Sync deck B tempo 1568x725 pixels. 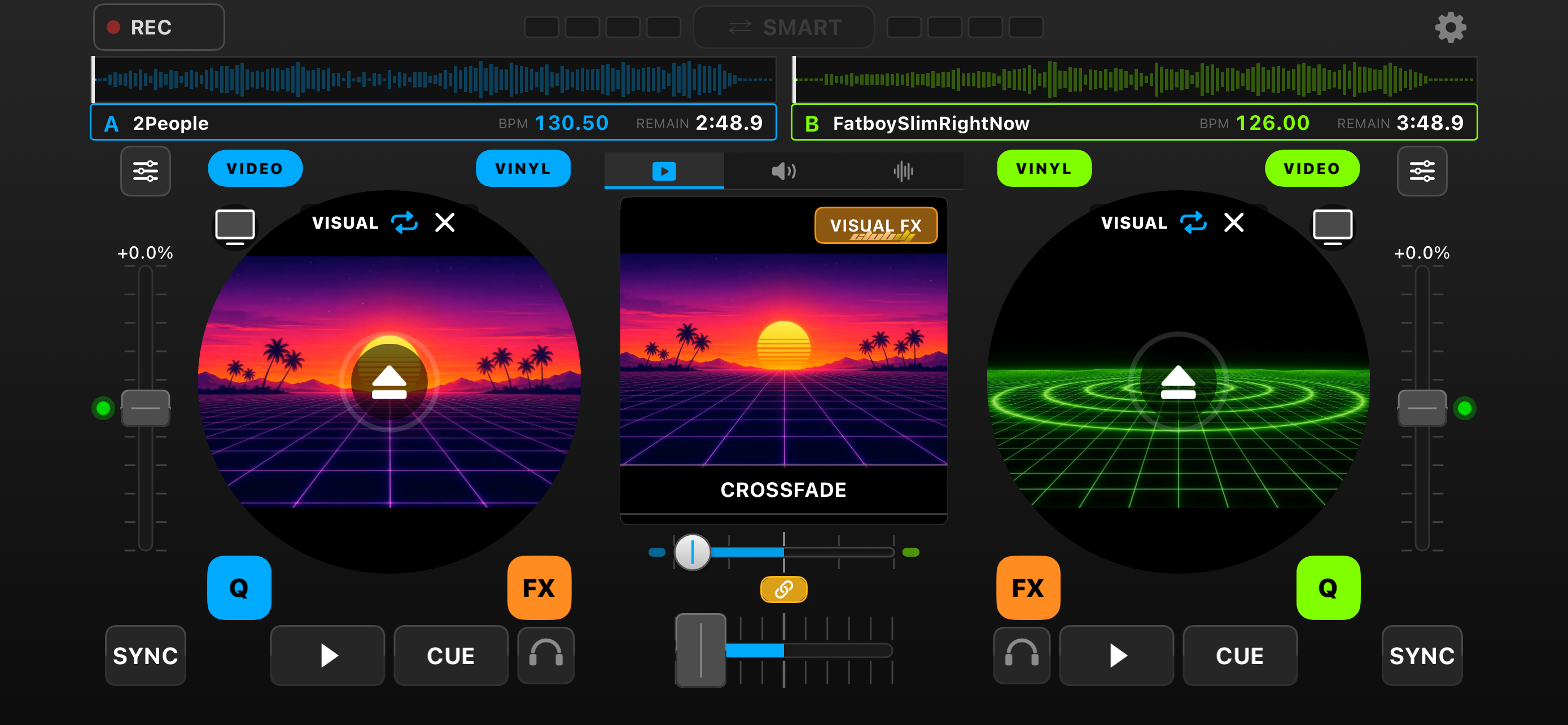(1422, 656)
